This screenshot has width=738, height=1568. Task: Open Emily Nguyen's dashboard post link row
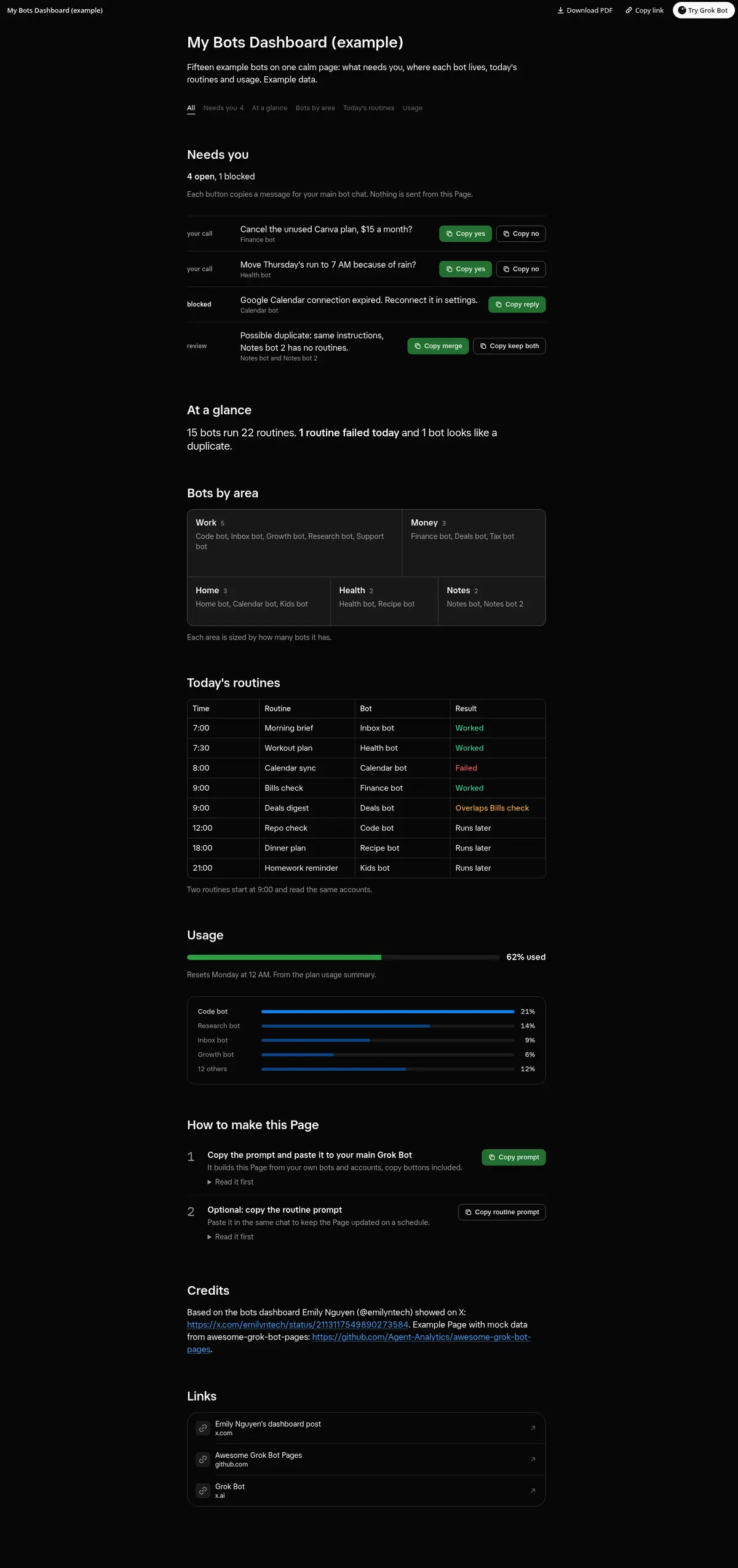click(x=366, y=1428)
